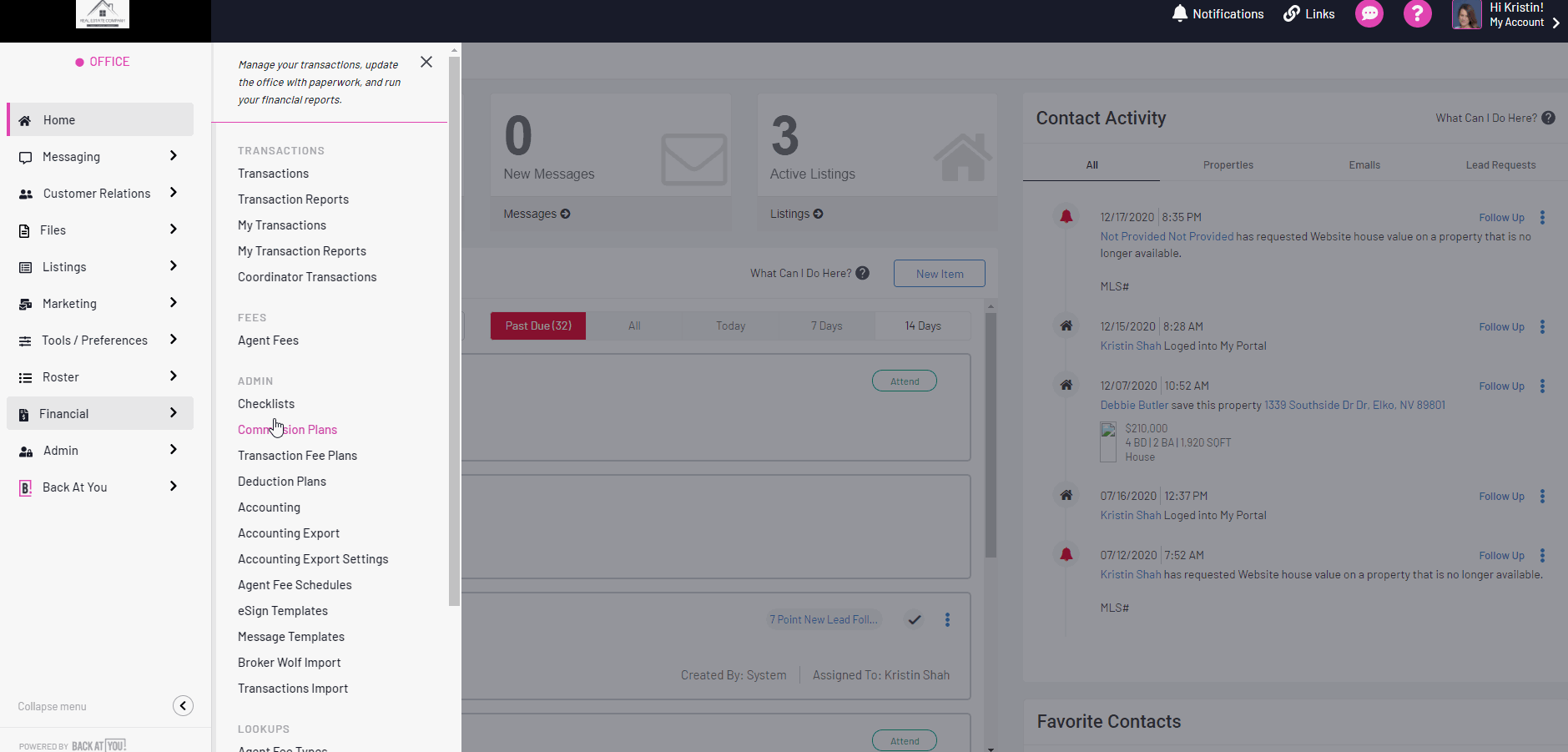Open the chat bubble icon in header
Screen dimensions: 1568x752
1369,13
